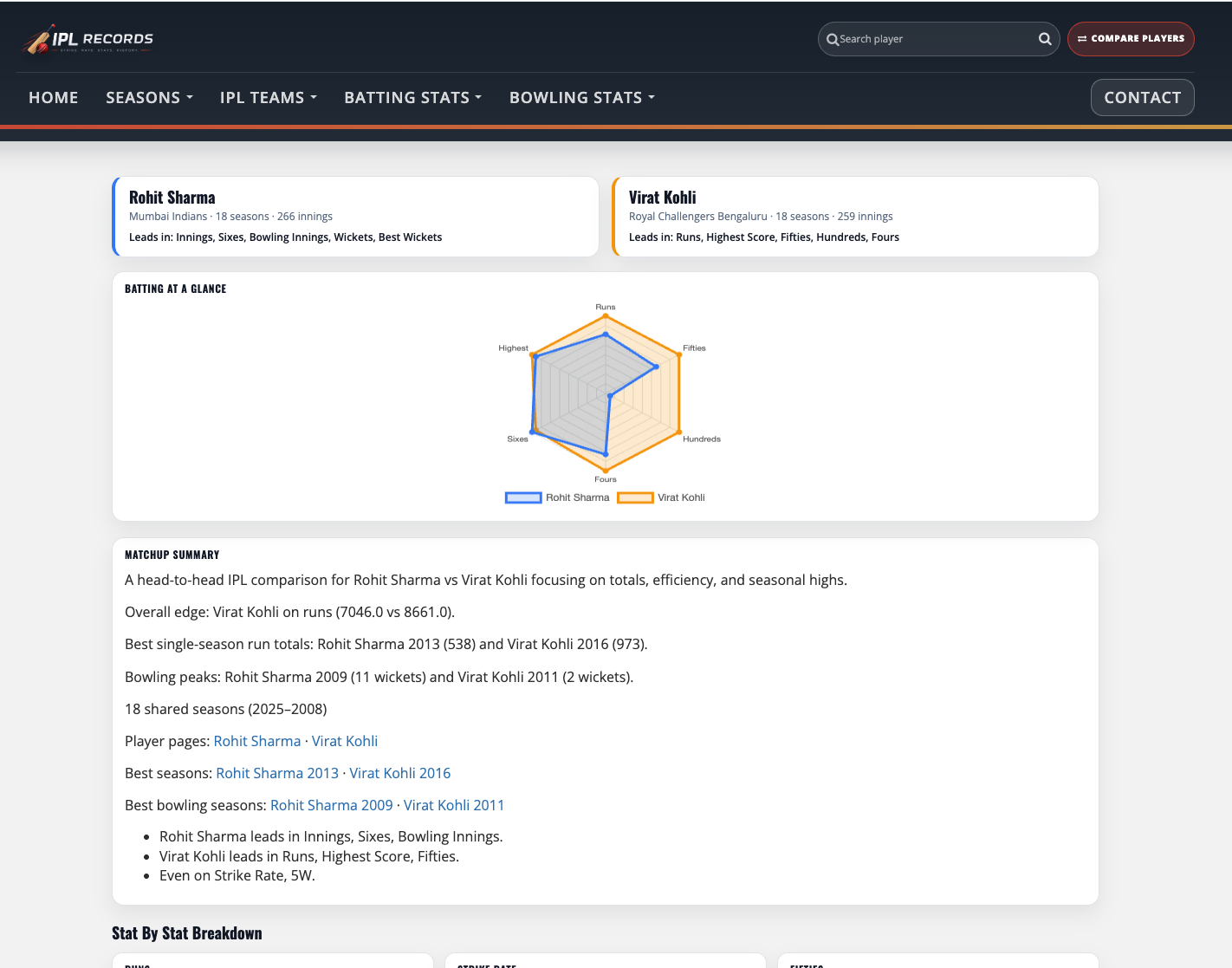1232x968 pixels.
Task: Click the Hundreds axis label on radar chart
Action: [702, 439]
